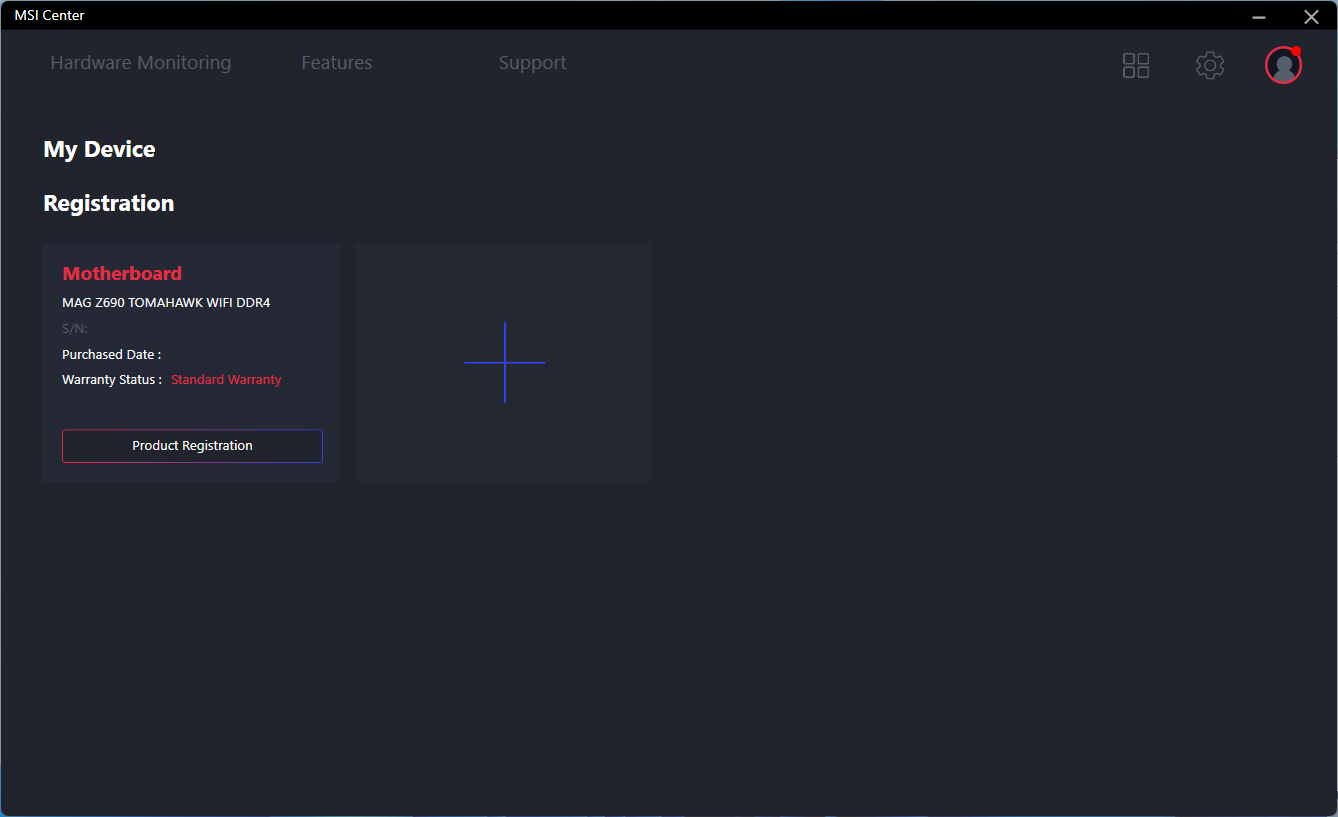The height and width of the screenshot is (817, 1338).
Task: Switch to Hardware Monitoring tab
Action: click(141, 63)
